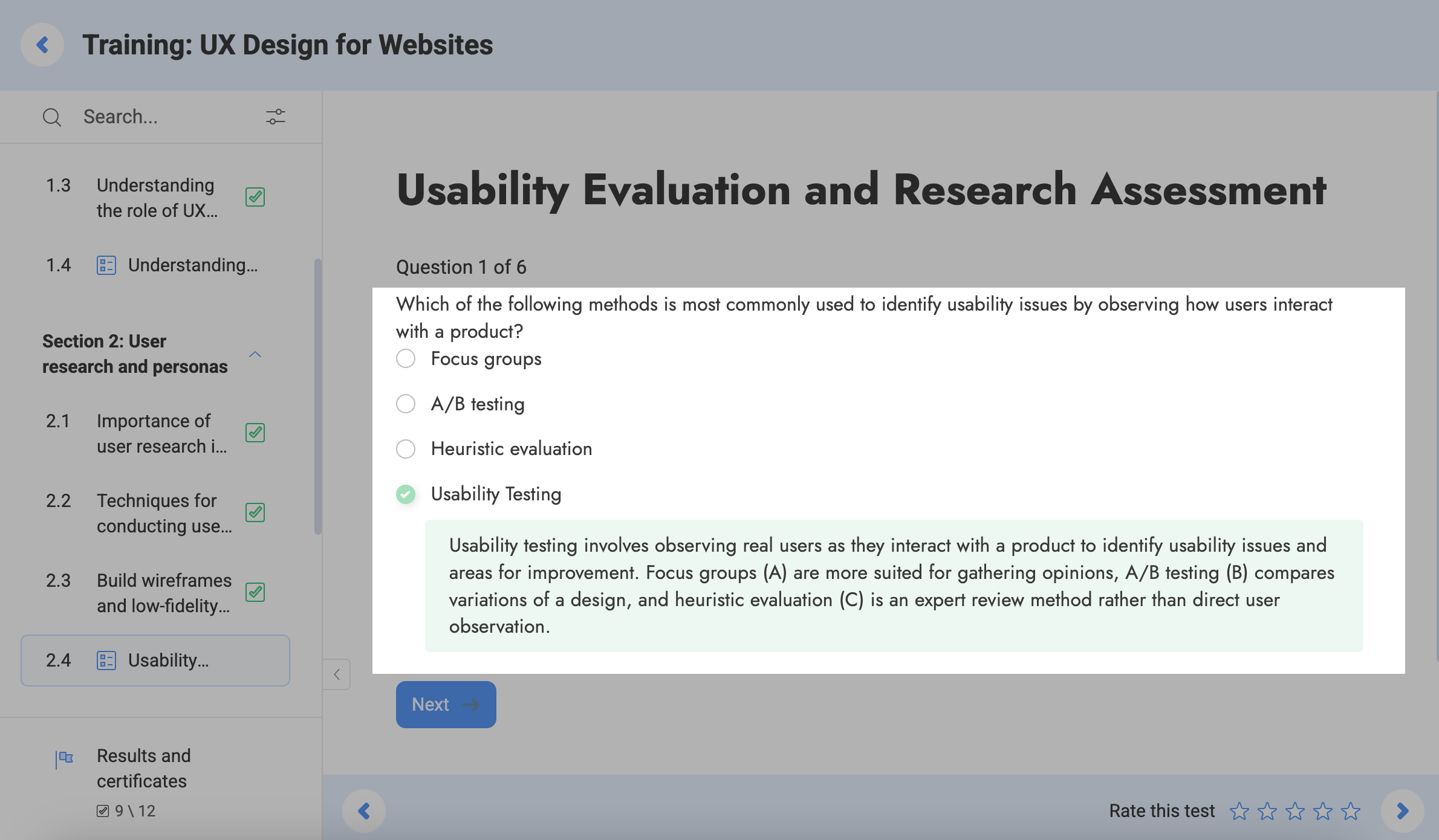Go to previous page using bottom left arrow
1439x840 pixels.
[x=364, y=811]
